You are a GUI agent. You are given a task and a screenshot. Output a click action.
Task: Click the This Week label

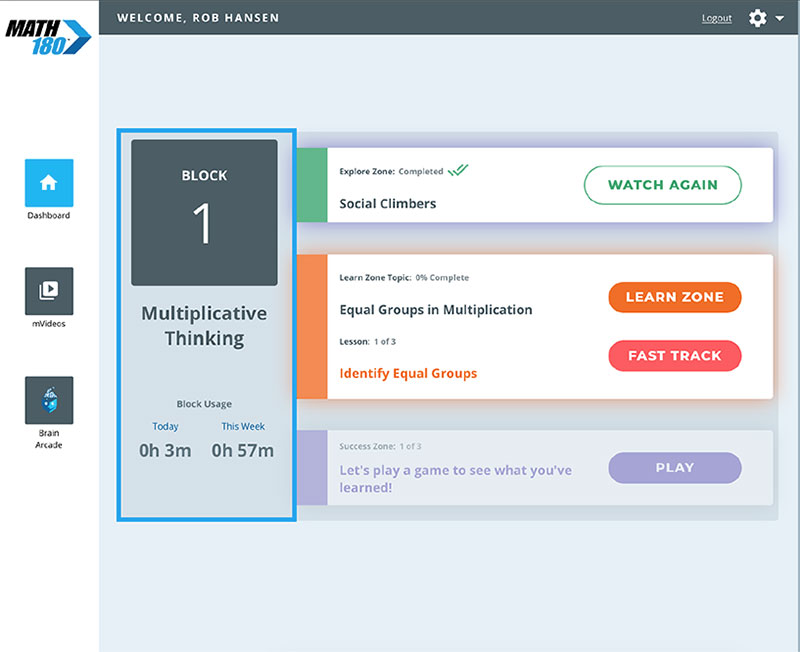pos(243,427)
